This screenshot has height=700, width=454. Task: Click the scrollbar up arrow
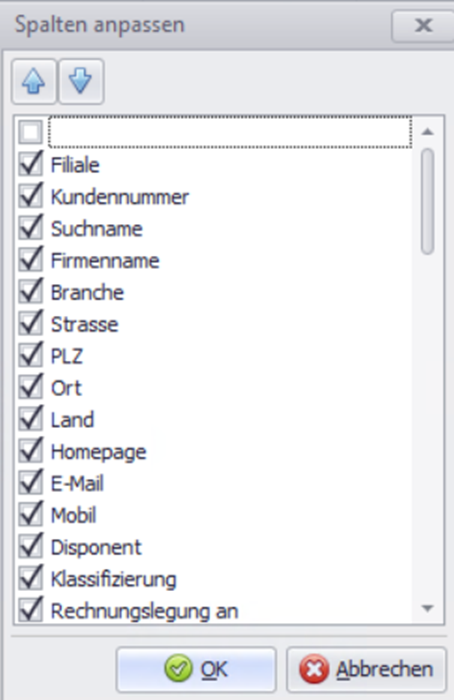pyautogui.click(x=428, y=132)
